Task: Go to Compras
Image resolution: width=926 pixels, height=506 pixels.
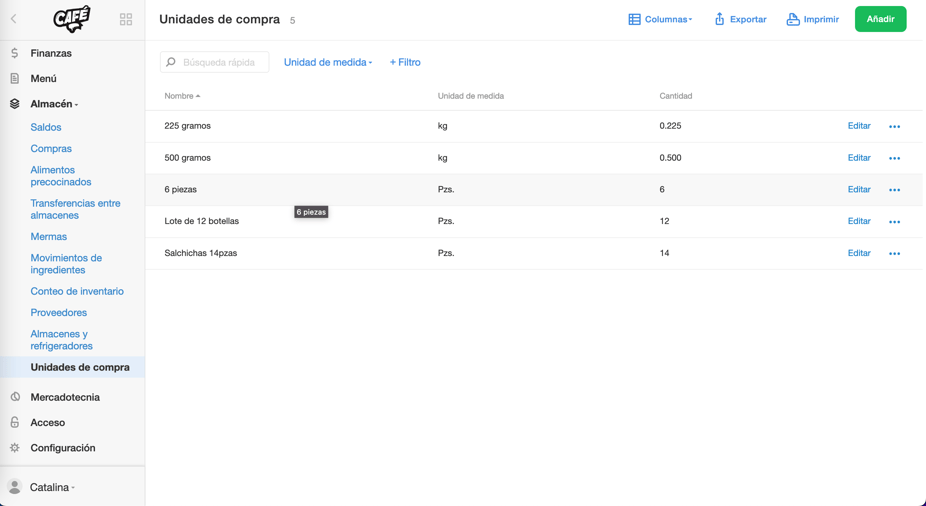Action: tap(51, 149)
